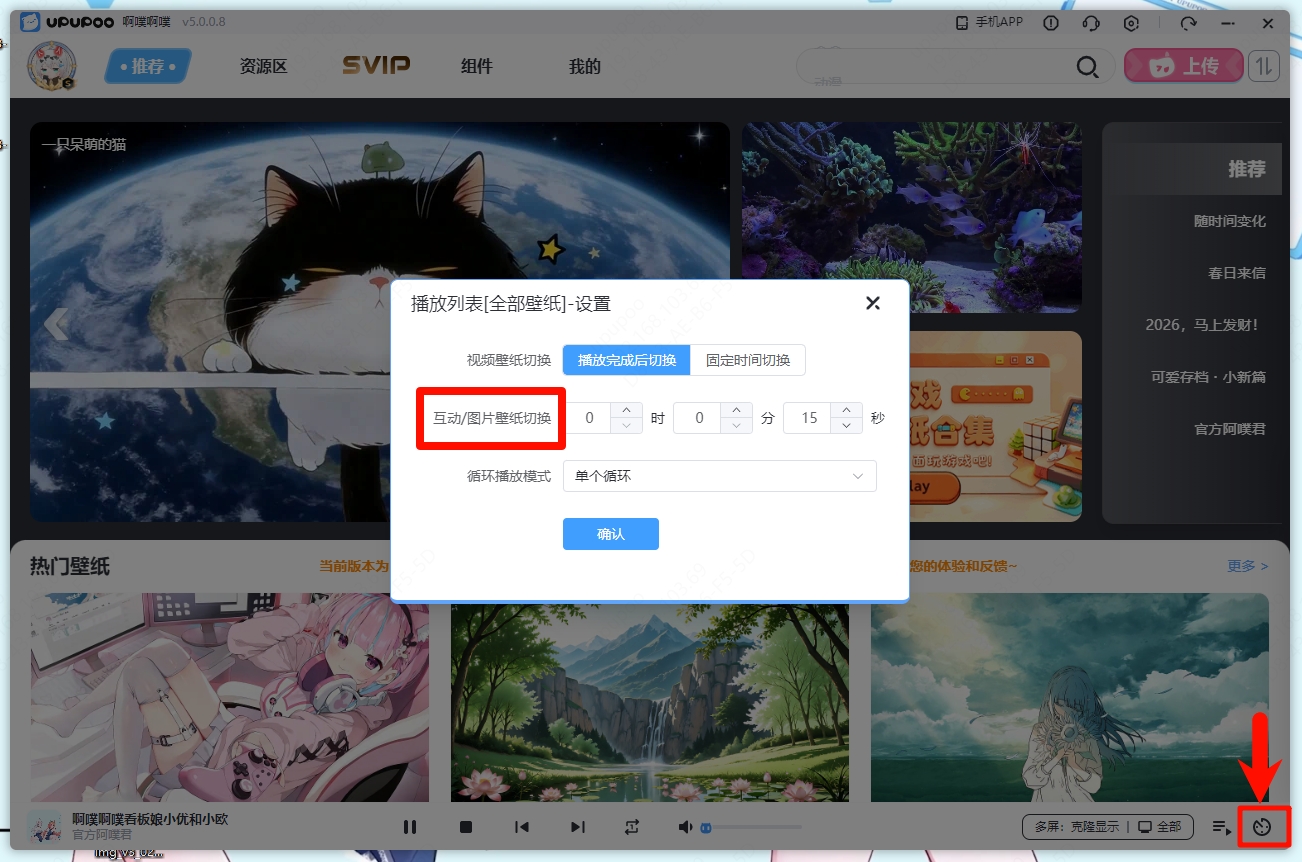1302x862 pixels.
Task: Pause the current wallpaper playback
Action: click(410, 827)
